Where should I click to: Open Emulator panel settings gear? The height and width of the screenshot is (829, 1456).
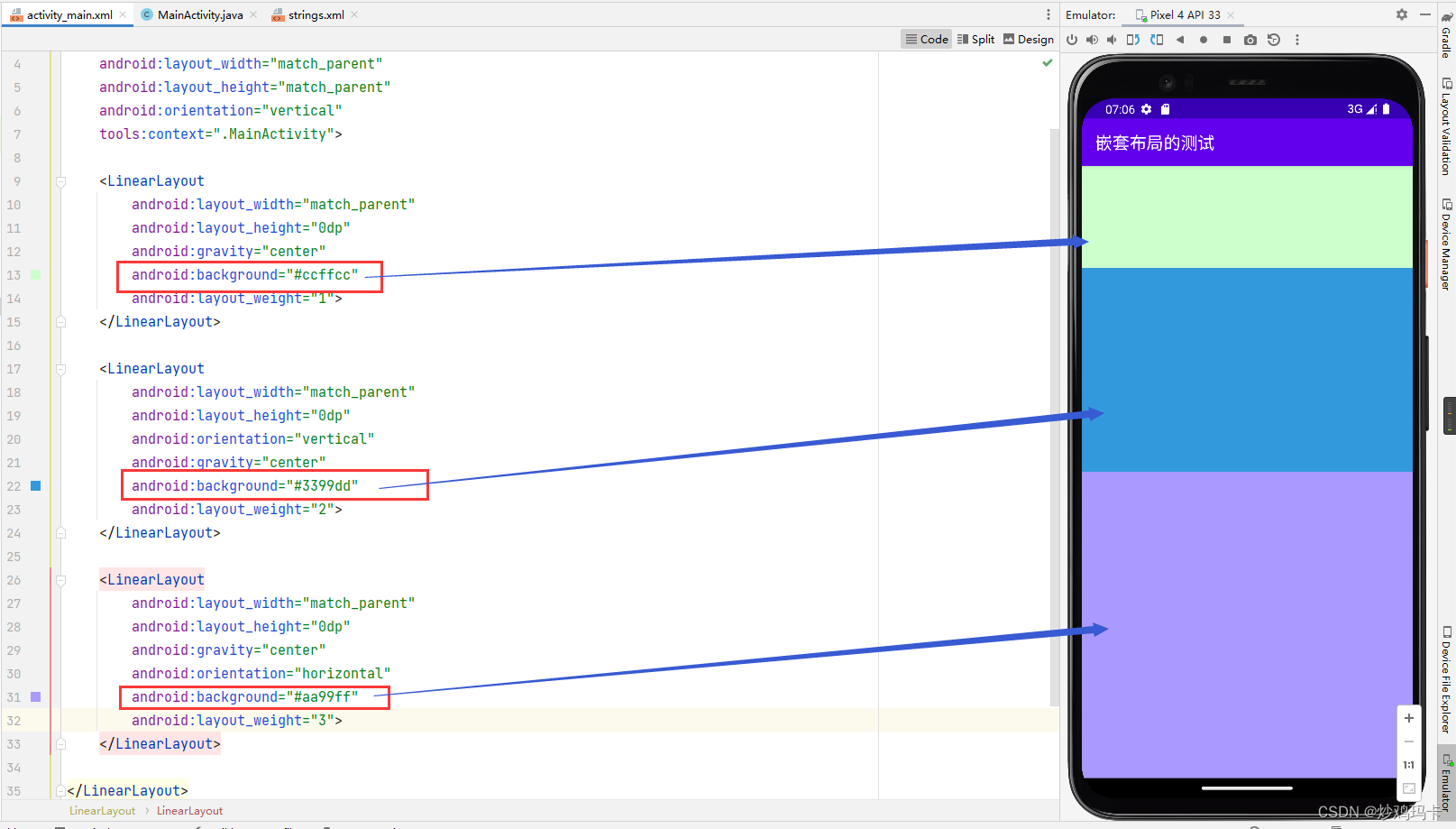pos(1402,14)
